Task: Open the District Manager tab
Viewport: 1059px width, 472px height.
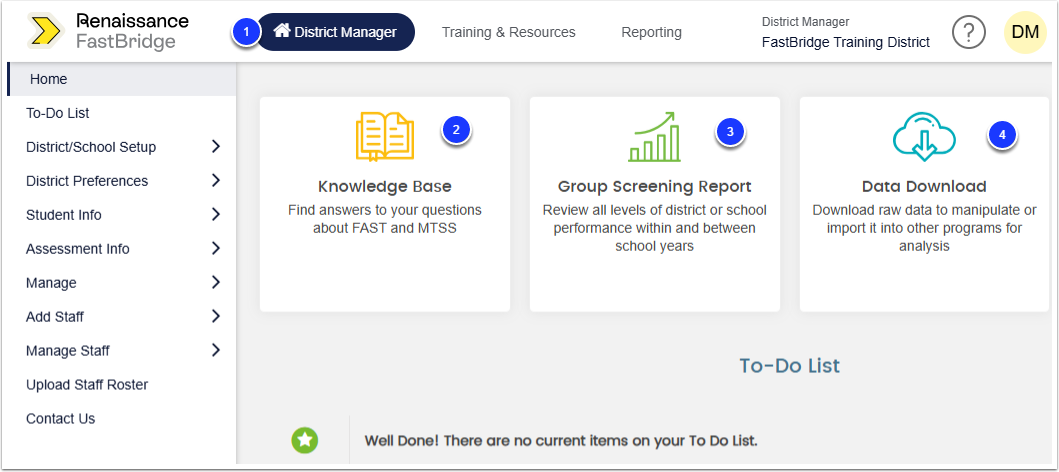Action: pos(335,32)
